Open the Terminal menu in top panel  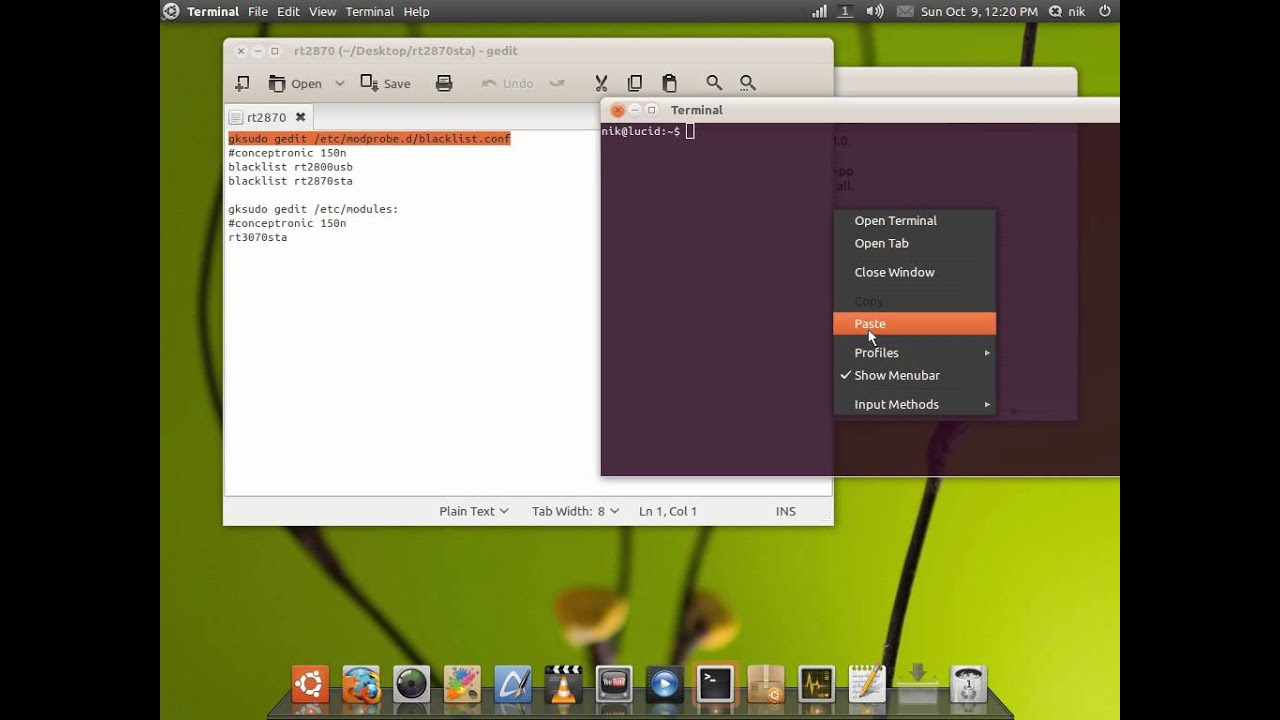click(370, 12)
